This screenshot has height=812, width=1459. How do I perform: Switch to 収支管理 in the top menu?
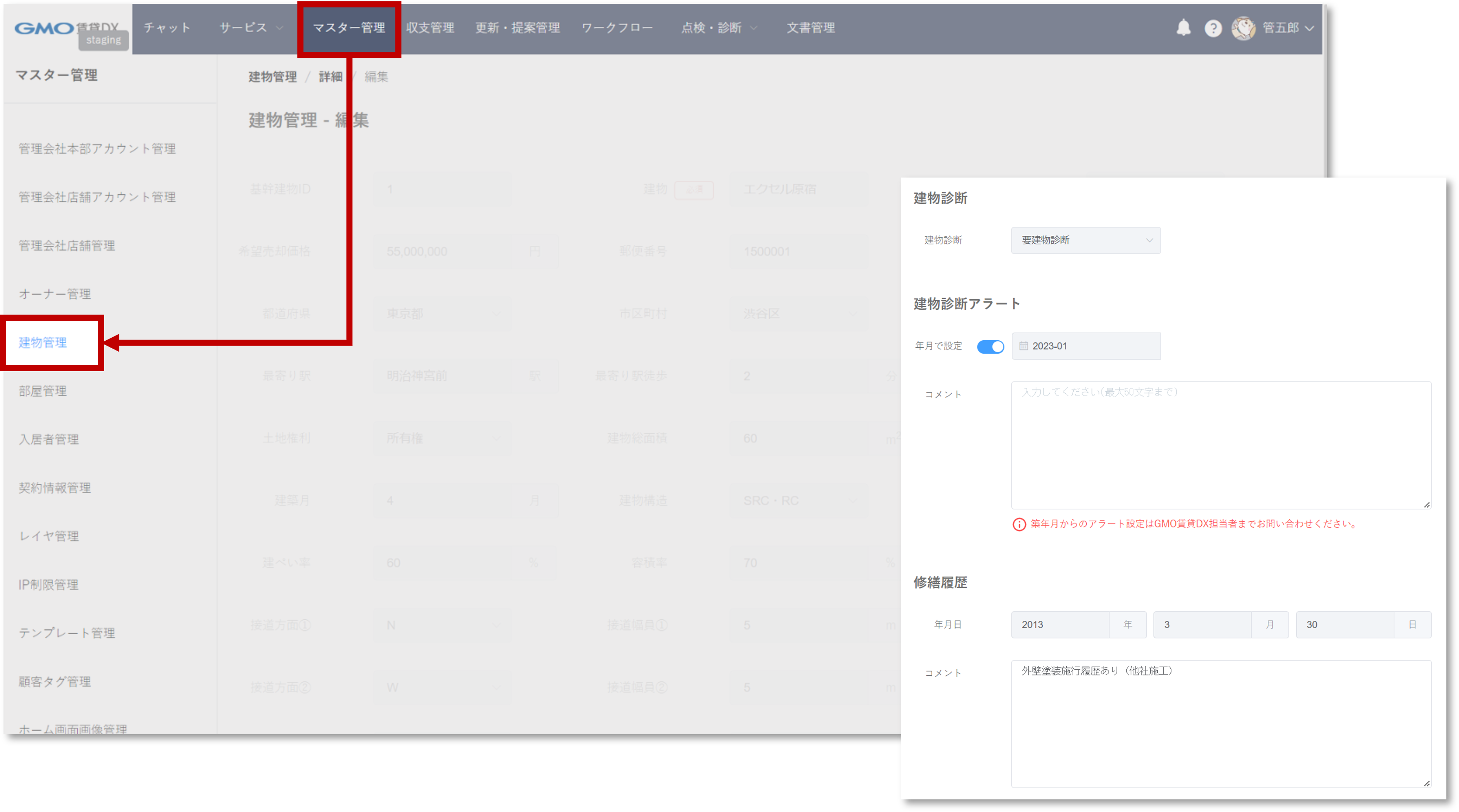430,28
